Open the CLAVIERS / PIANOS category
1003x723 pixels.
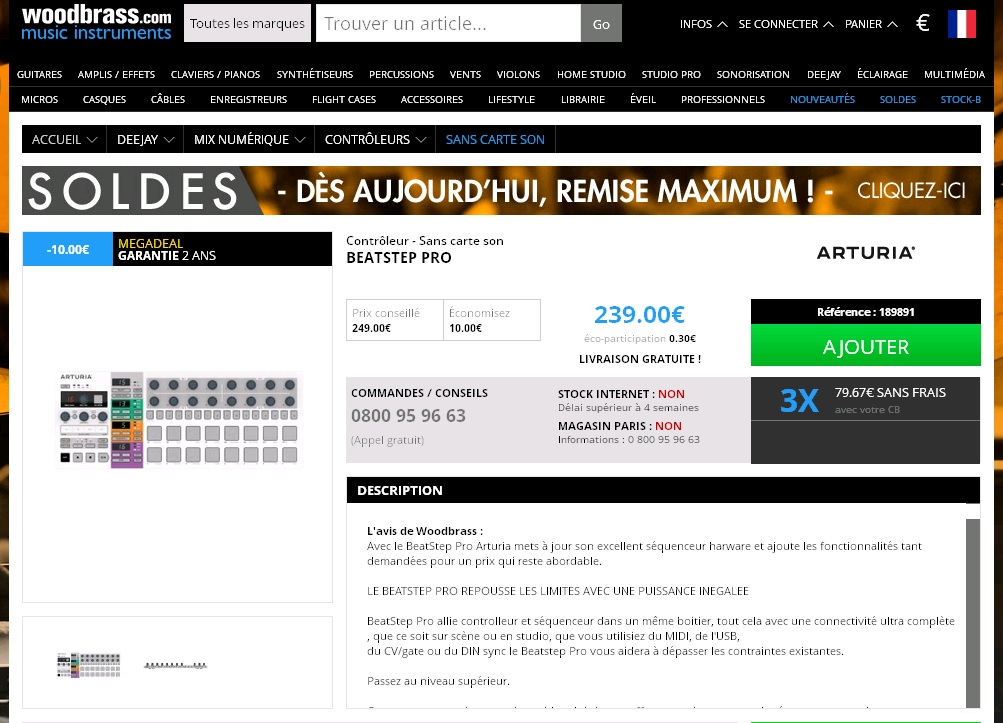pyautogui.click(x=216, y=74)
